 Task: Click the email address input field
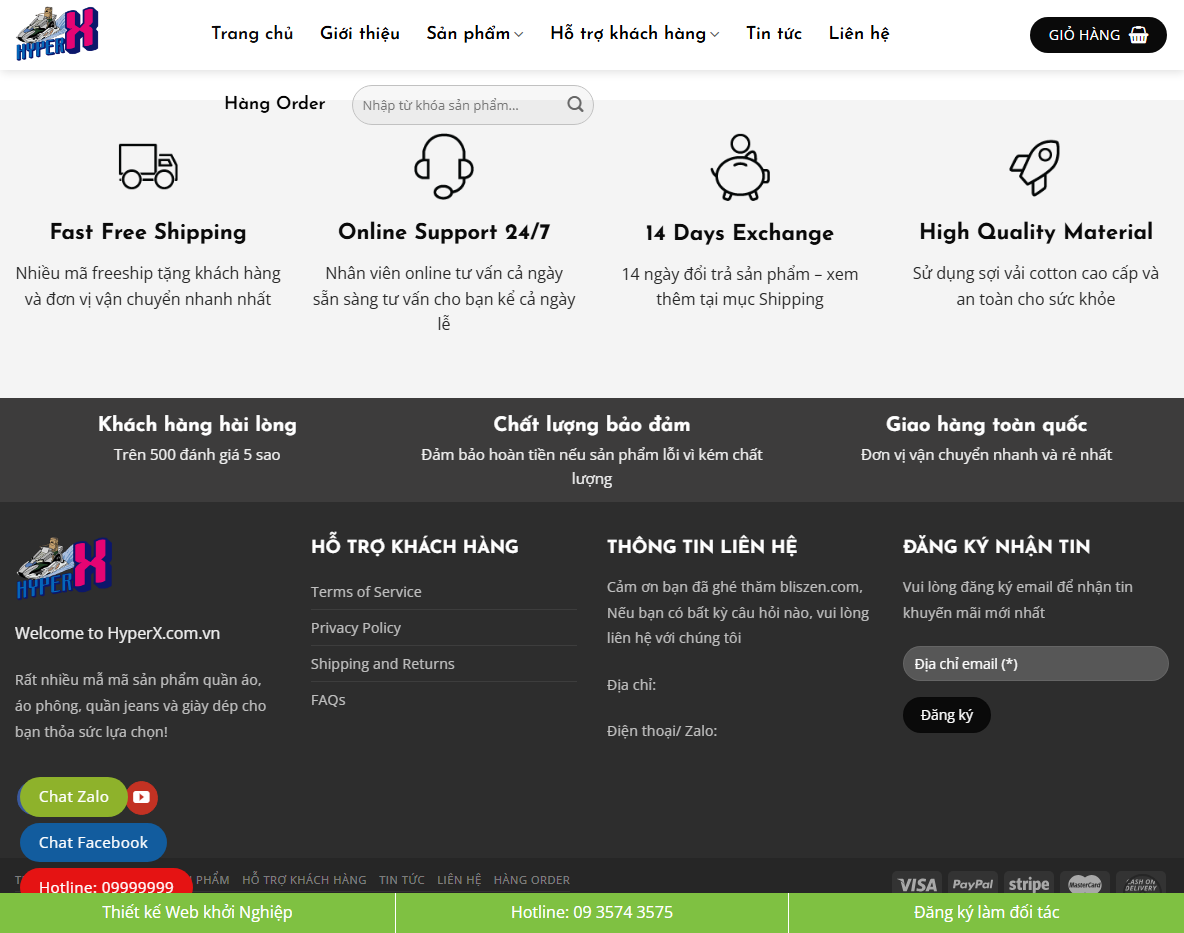click(1035, 663)
